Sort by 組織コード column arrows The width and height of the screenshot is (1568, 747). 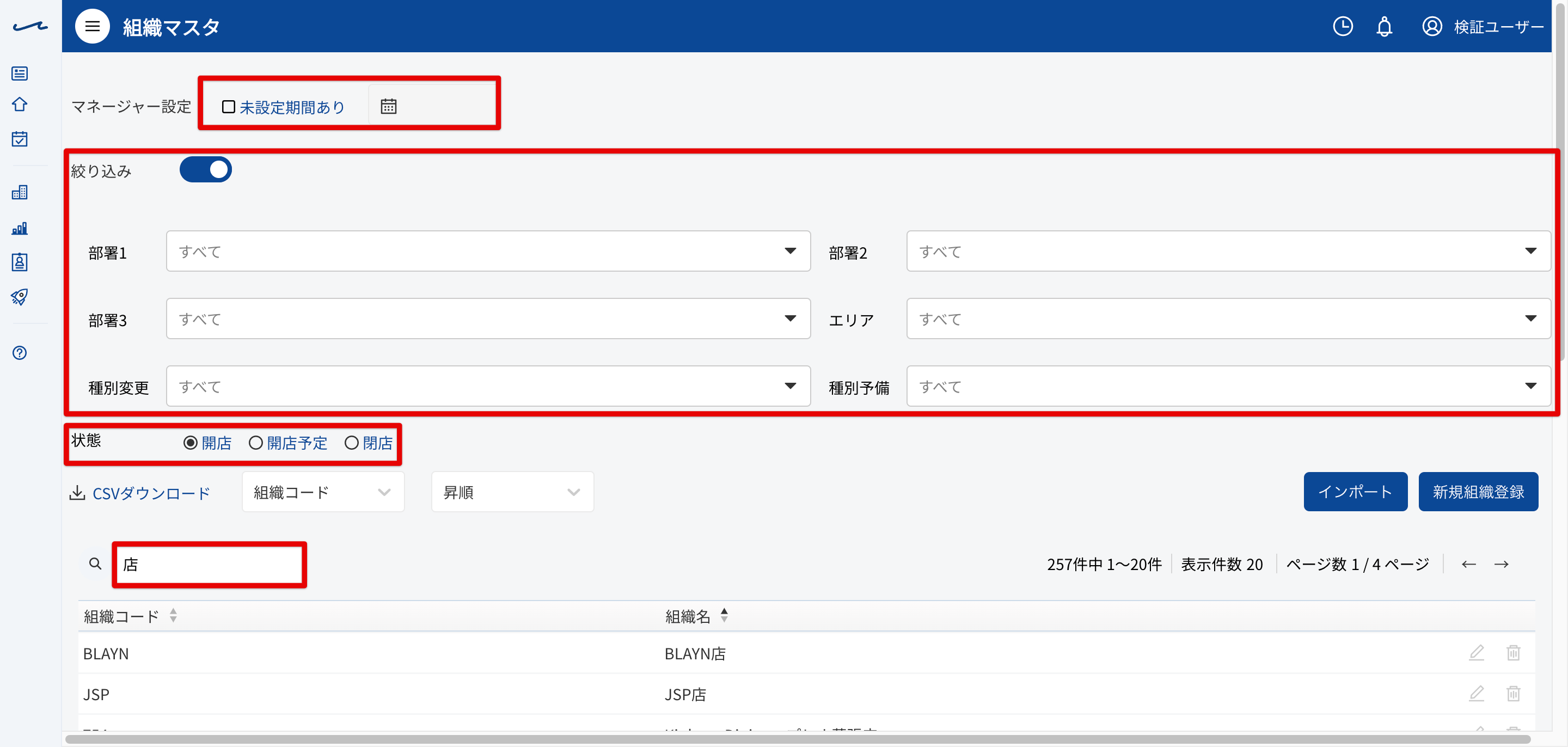pyautogui.click(x=174, y=615)
